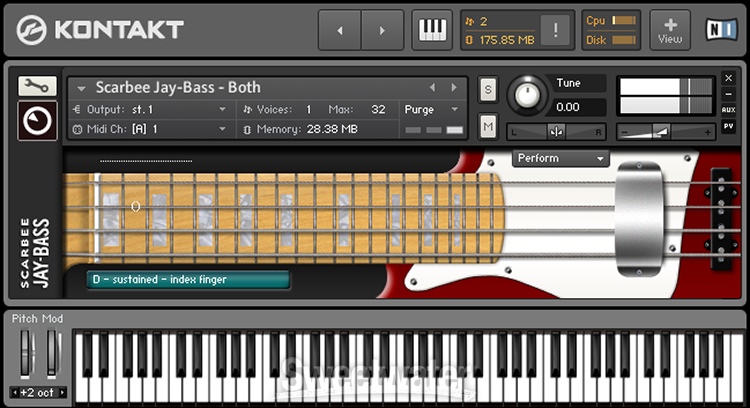This screenshot has width=750, height=408.
Task: Toggle the AUX sends button
Action: (728, 110)
